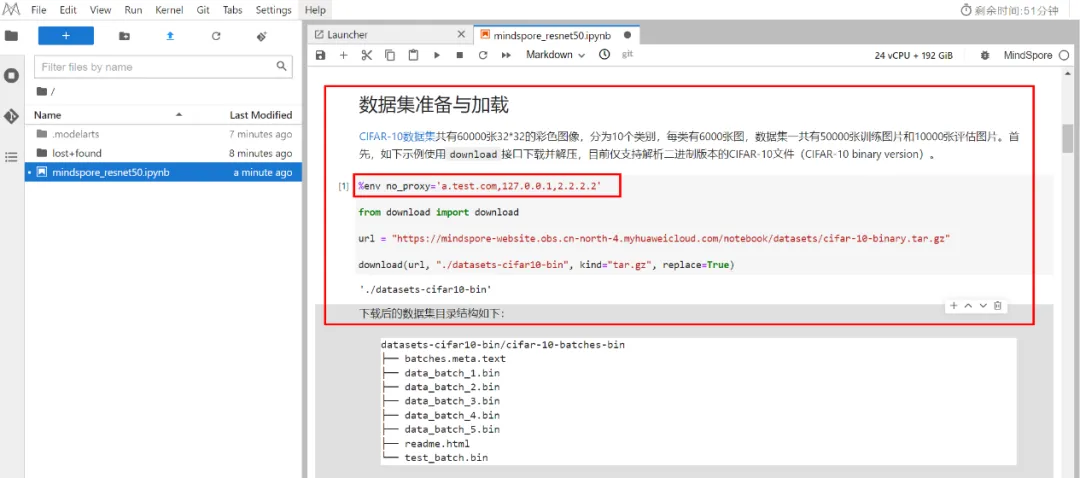The height and width of the screenshot is (478, 1080).
Task: Refresh the file browser list
Action: (x=216, y=36)
